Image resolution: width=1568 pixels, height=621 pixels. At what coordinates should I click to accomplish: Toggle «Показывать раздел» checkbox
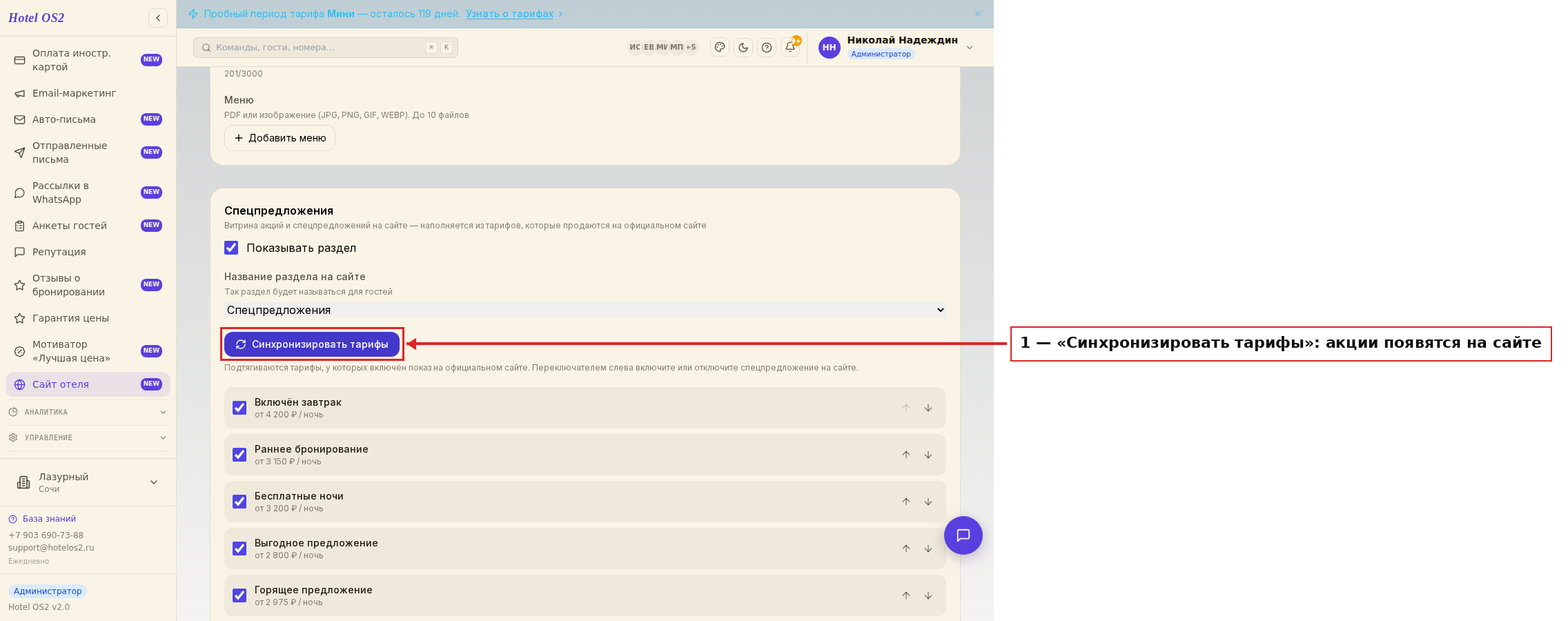click(x=231, y=248)
